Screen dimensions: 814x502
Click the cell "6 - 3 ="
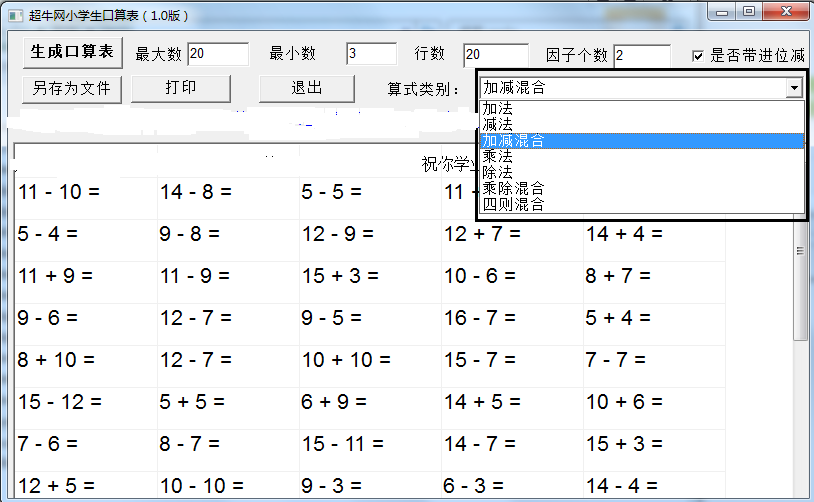[512, 486]
